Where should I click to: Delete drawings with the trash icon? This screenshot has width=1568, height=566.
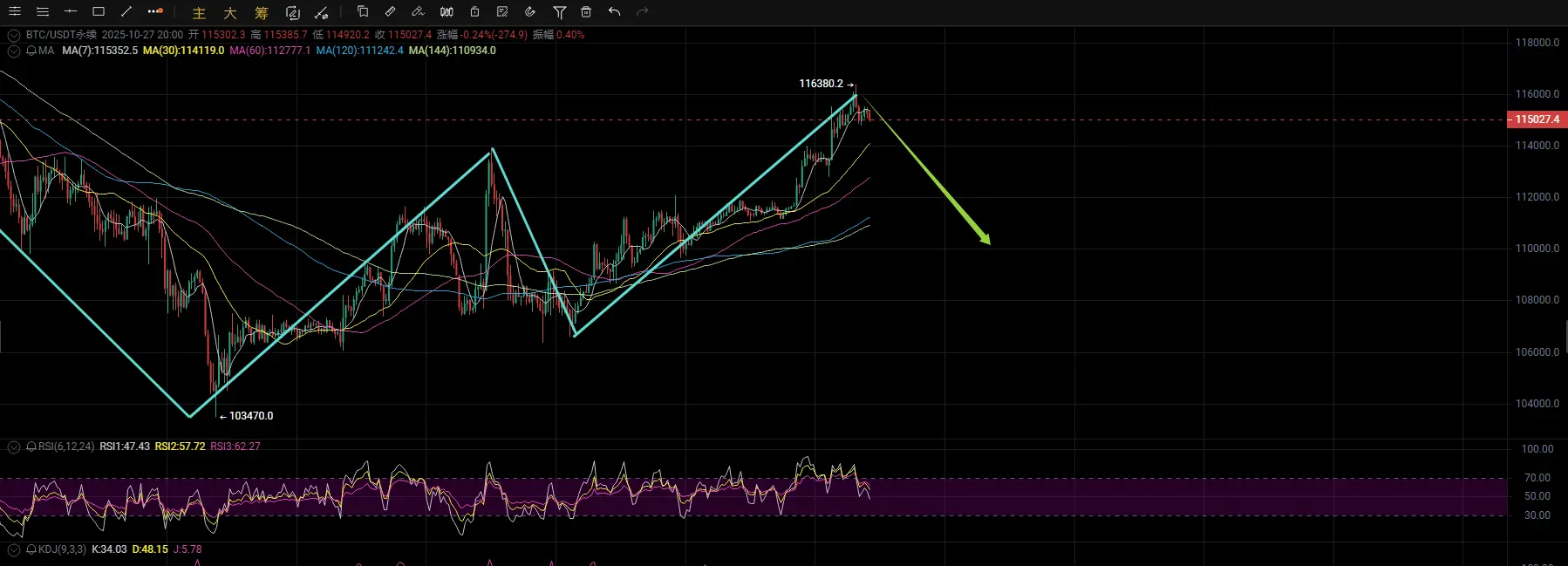(586, 11)
